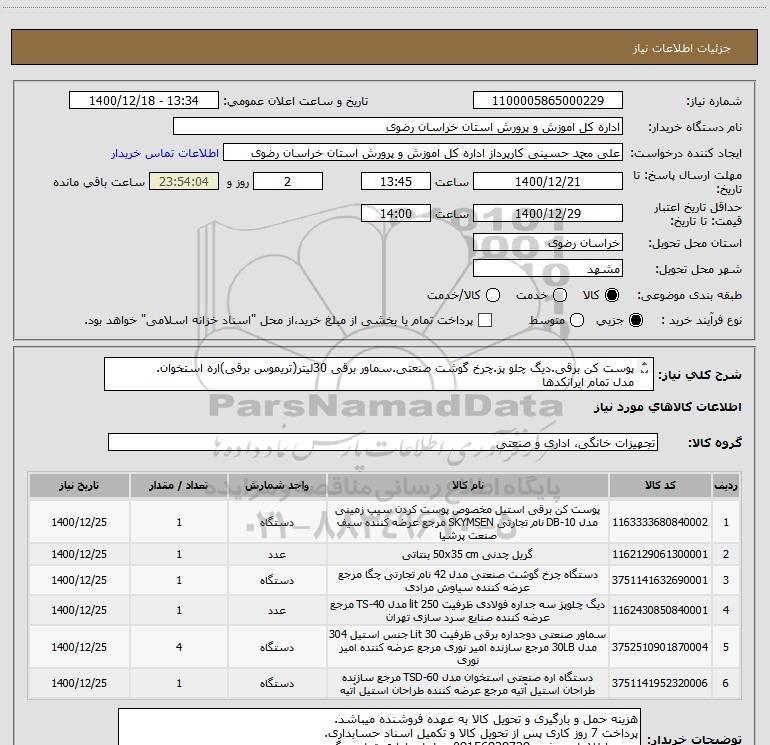Click the تعداد / مقدار column header
The image size is (770, 745).
179,485
